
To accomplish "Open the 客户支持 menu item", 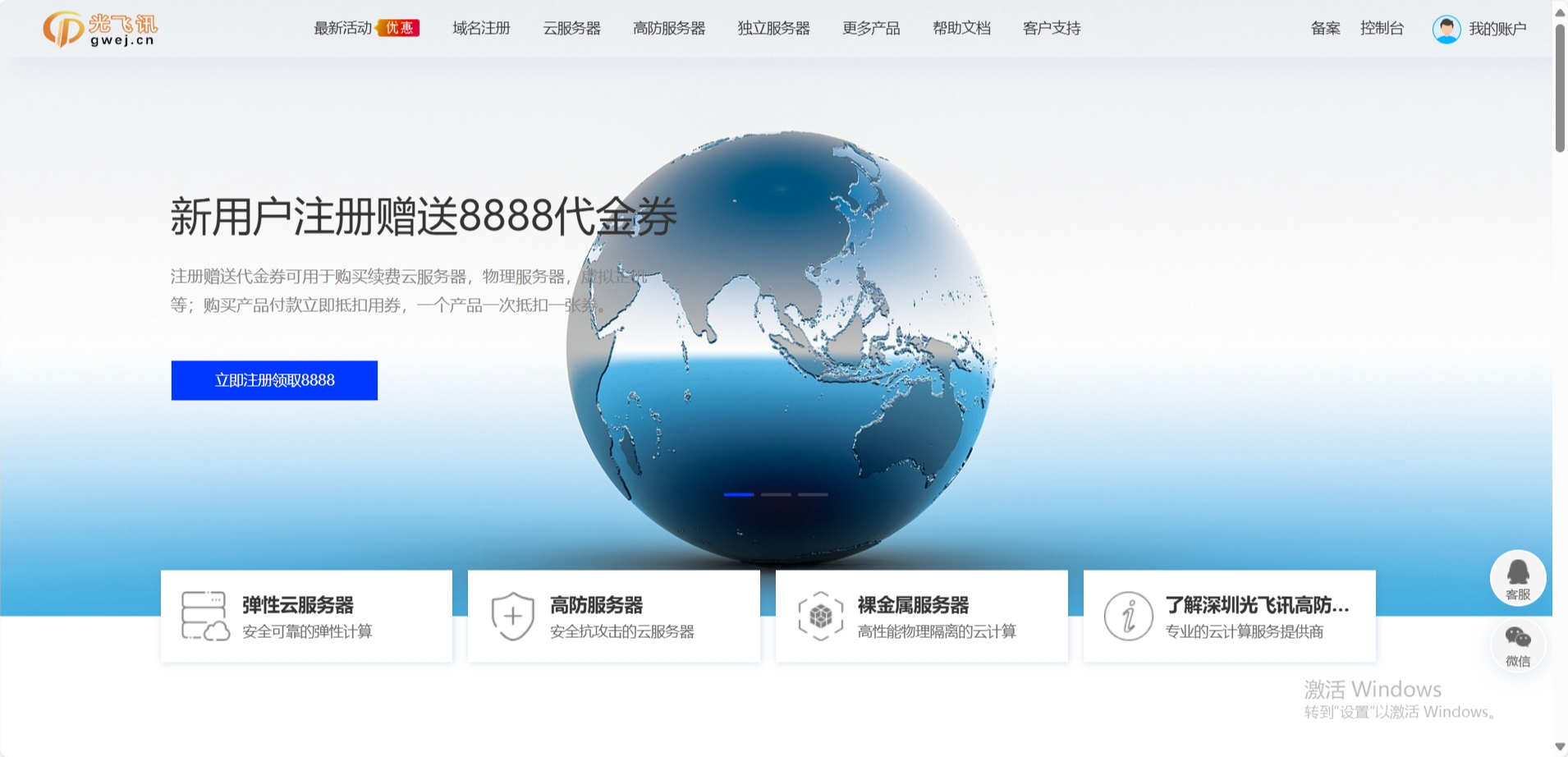I will pos(1051,28).
